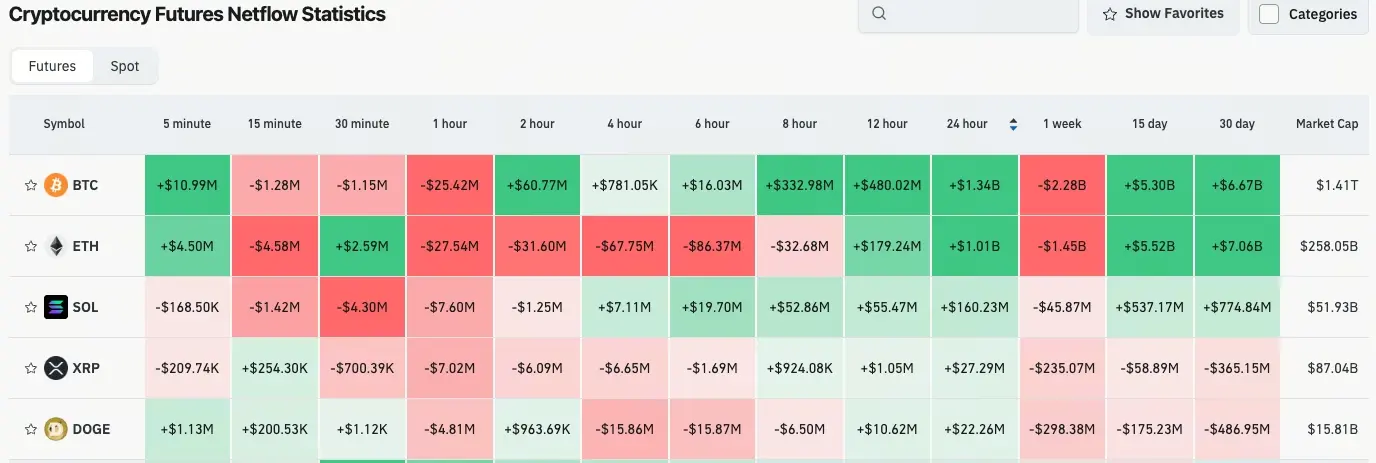Sort by the Market Cap column

pyautogui.click(x=1327, y=124)
